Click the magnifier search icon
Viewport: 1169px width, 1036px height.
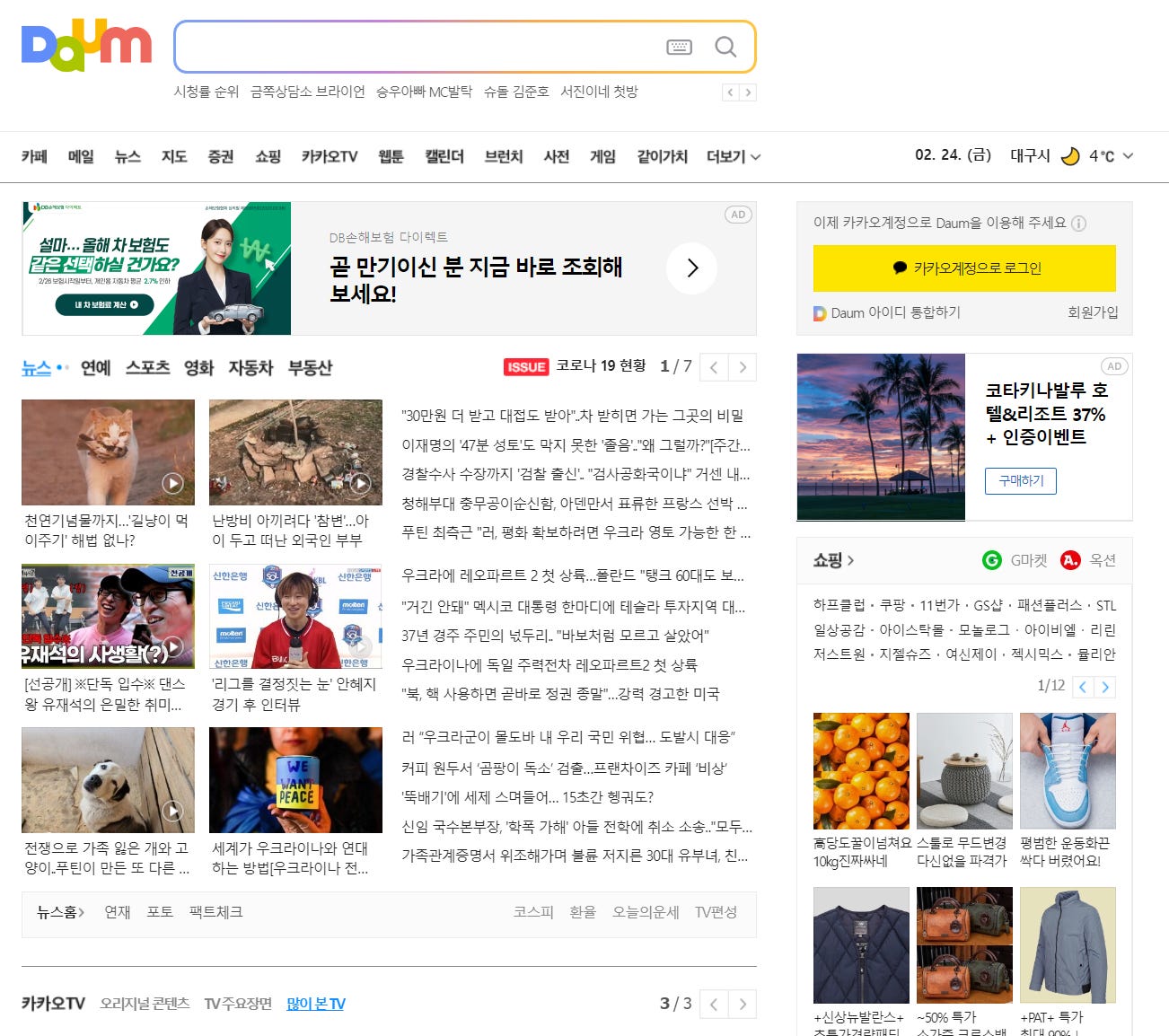pyautogui.click(x=725, y=47)
